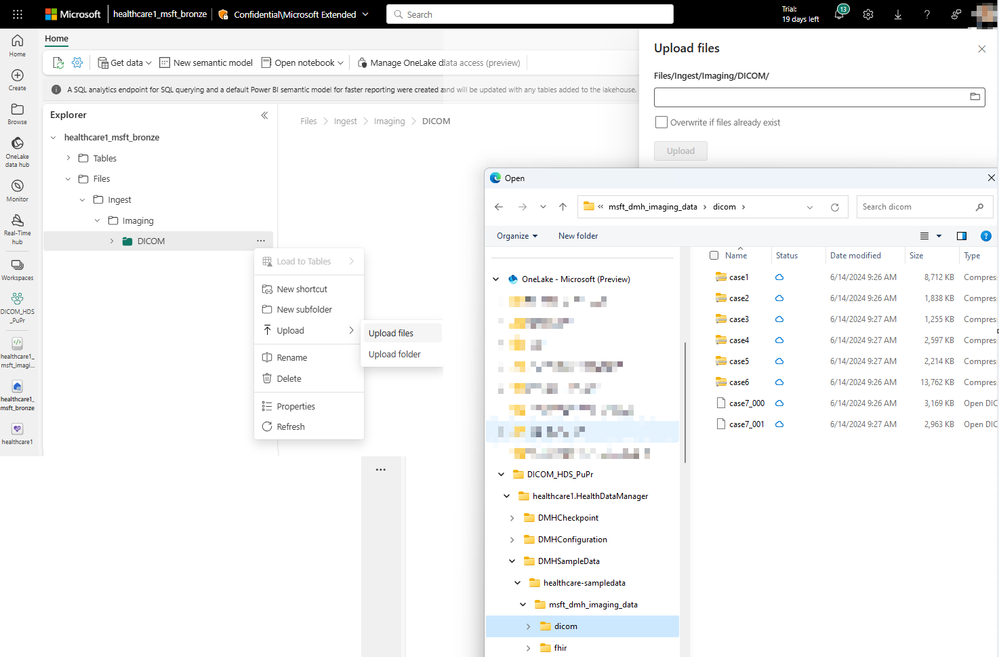Click the Search dicom field

pyautogui.click(x=923, y=207)
